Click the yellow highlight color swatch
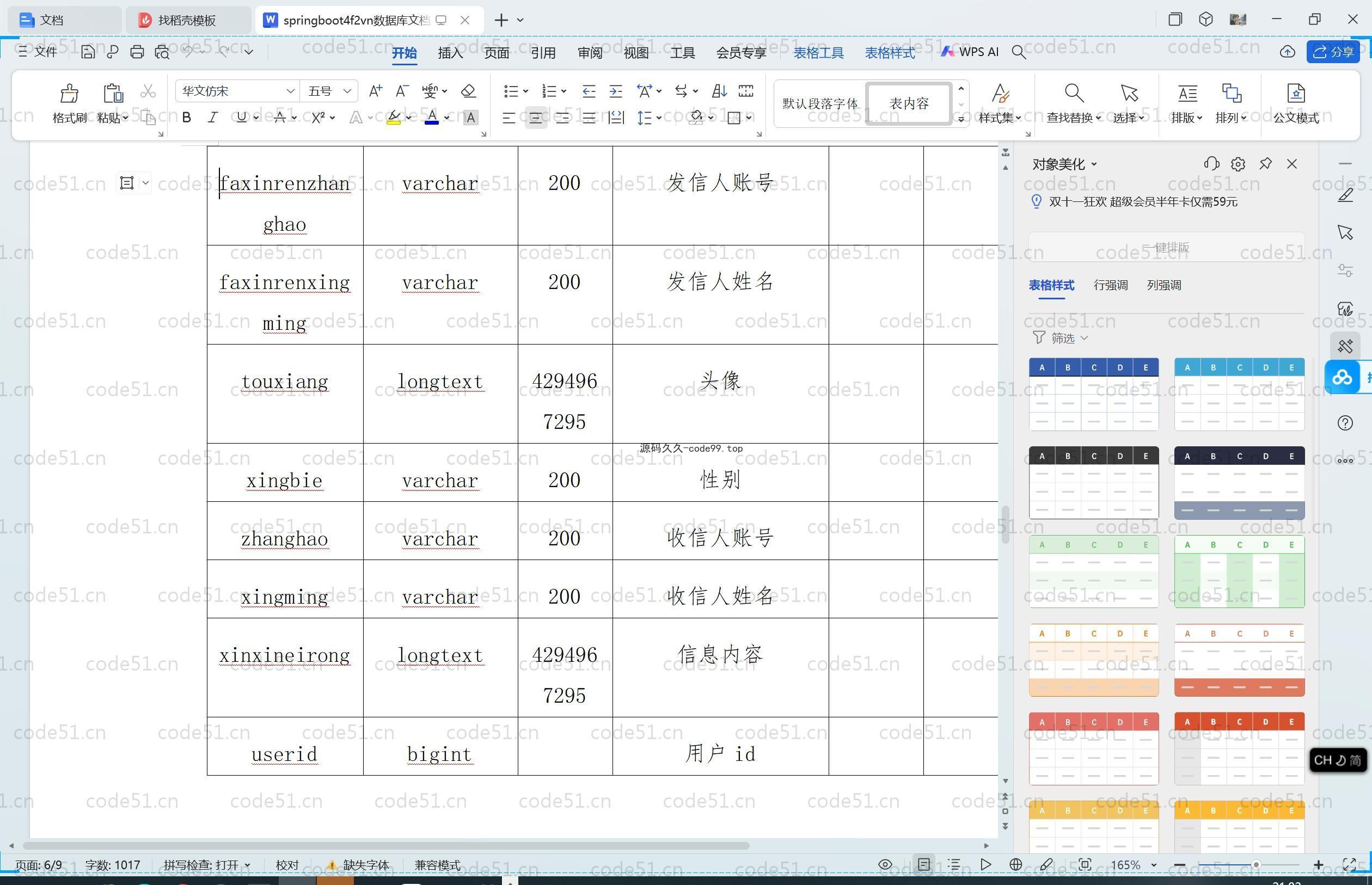The image size is (1372, 885). pos(394,119)
